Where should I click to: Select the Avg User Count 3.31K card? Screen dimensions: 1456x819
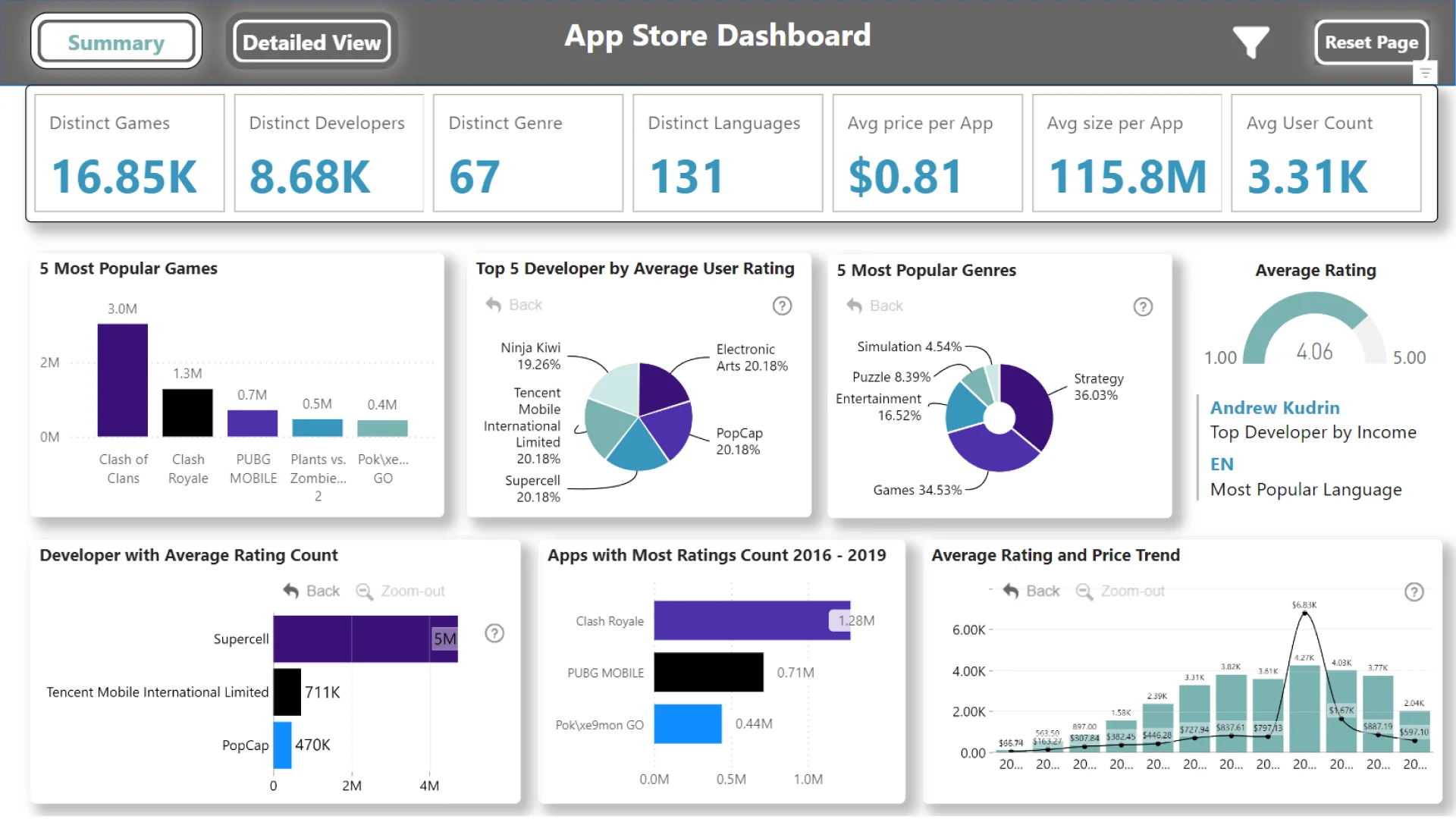click(x=1326, y=152)
